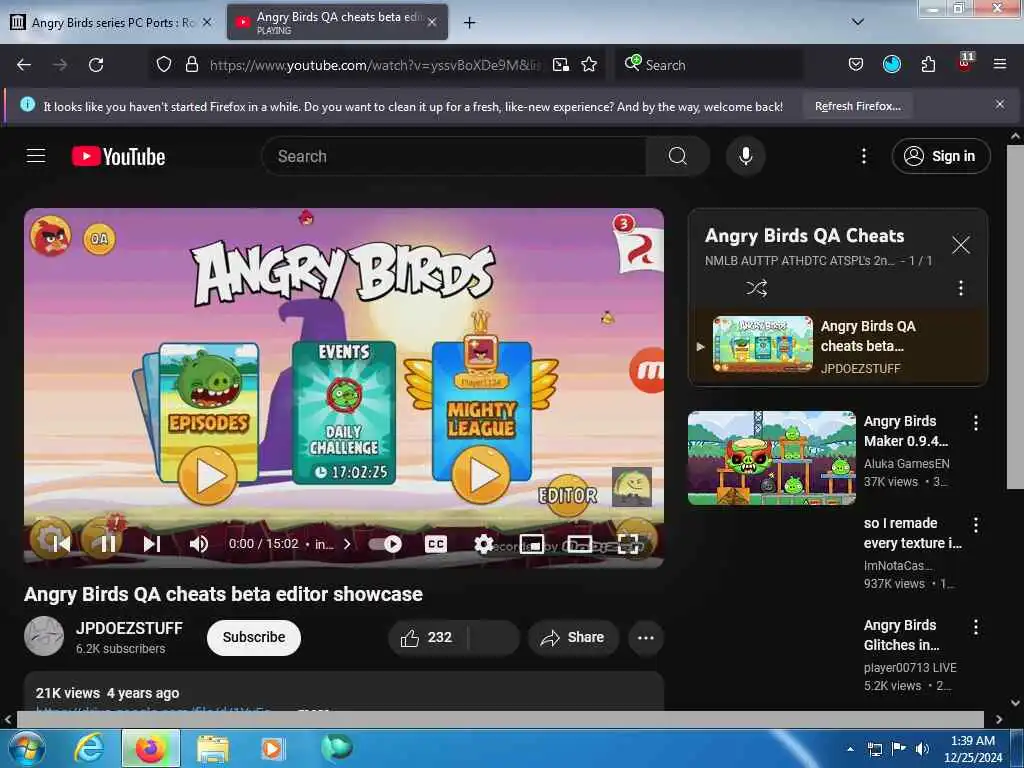This screenshot has width=1024, height=768.
Task: View site security lock information
Action: click(191, 64)
